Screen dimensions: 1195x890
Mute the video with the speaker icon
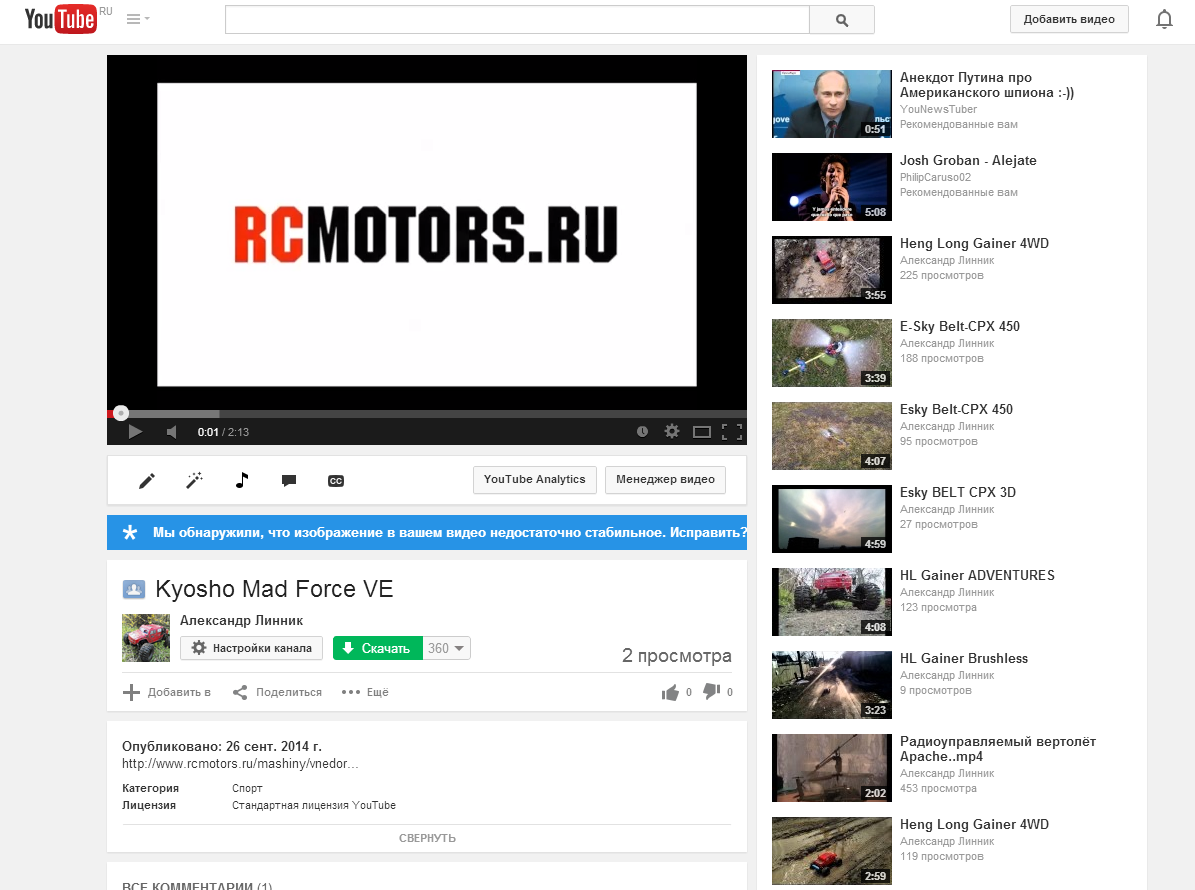point(171,432)
